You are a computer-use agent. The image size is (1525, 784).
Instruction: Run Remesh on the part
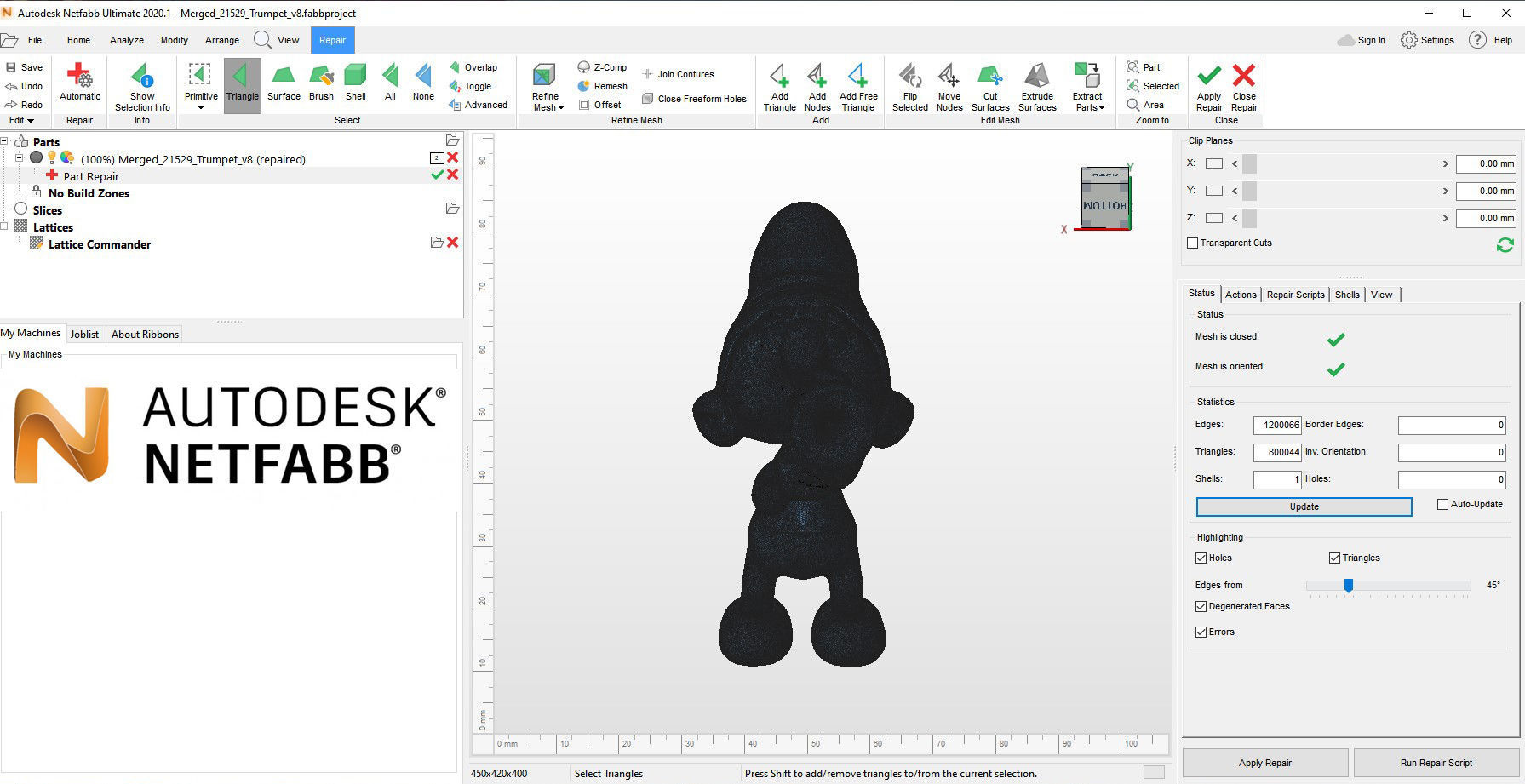[x=602, y=86]
